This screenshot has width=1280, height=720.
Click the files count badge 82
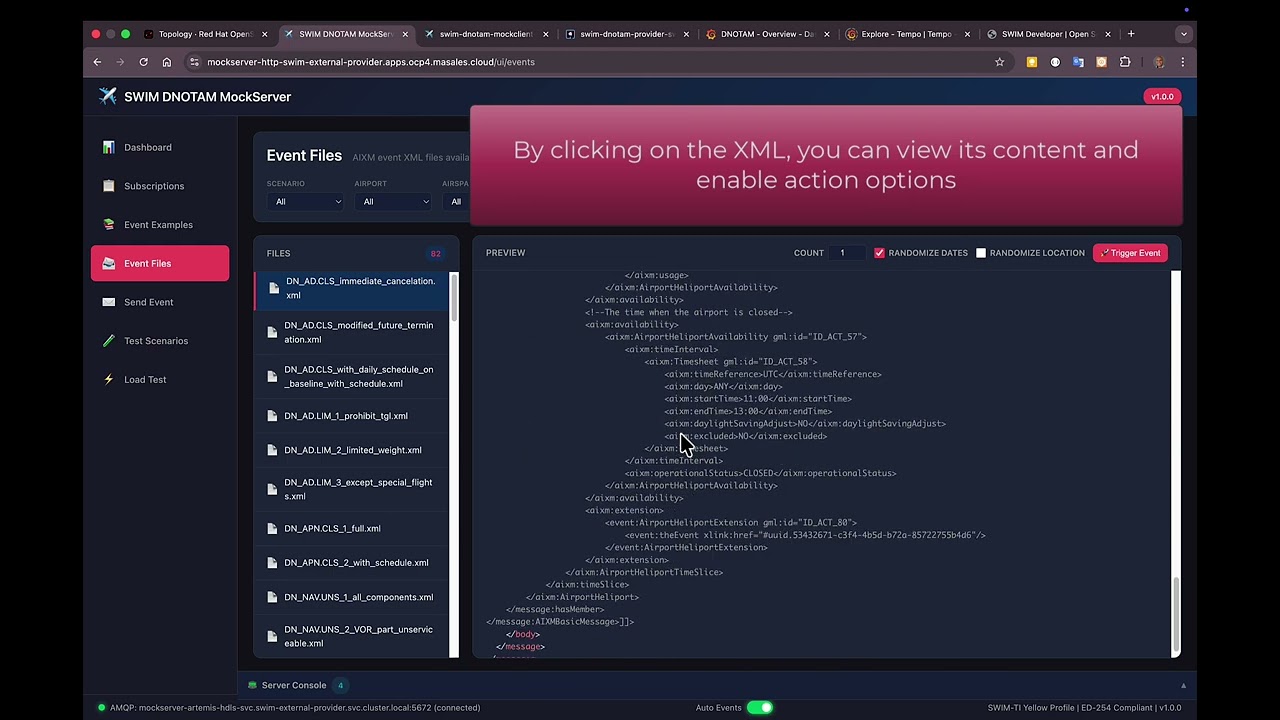coord(435,254)
